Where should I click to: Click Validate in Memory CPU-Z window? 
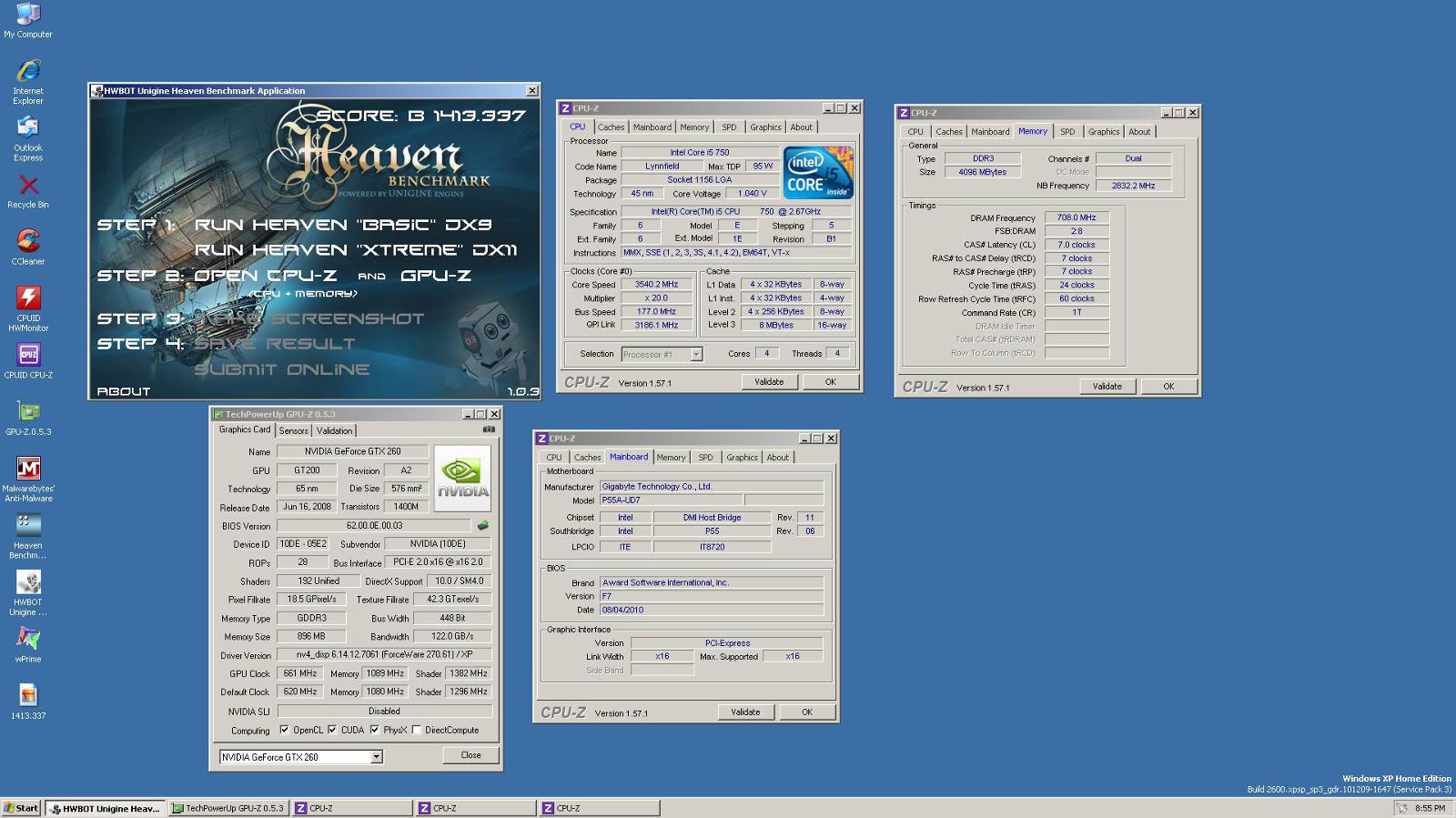tap(1107, 387)
